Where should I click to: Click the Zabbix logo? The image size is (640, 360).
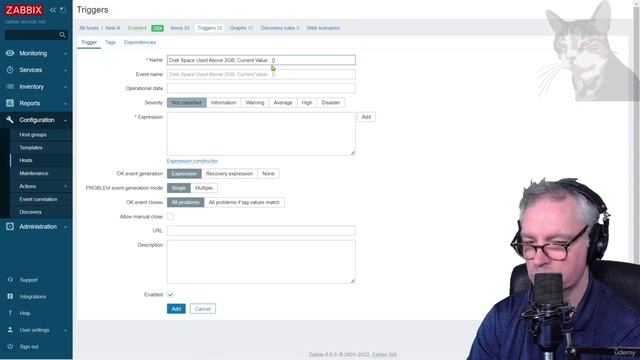pyautogui.click(x=24, y=10)
